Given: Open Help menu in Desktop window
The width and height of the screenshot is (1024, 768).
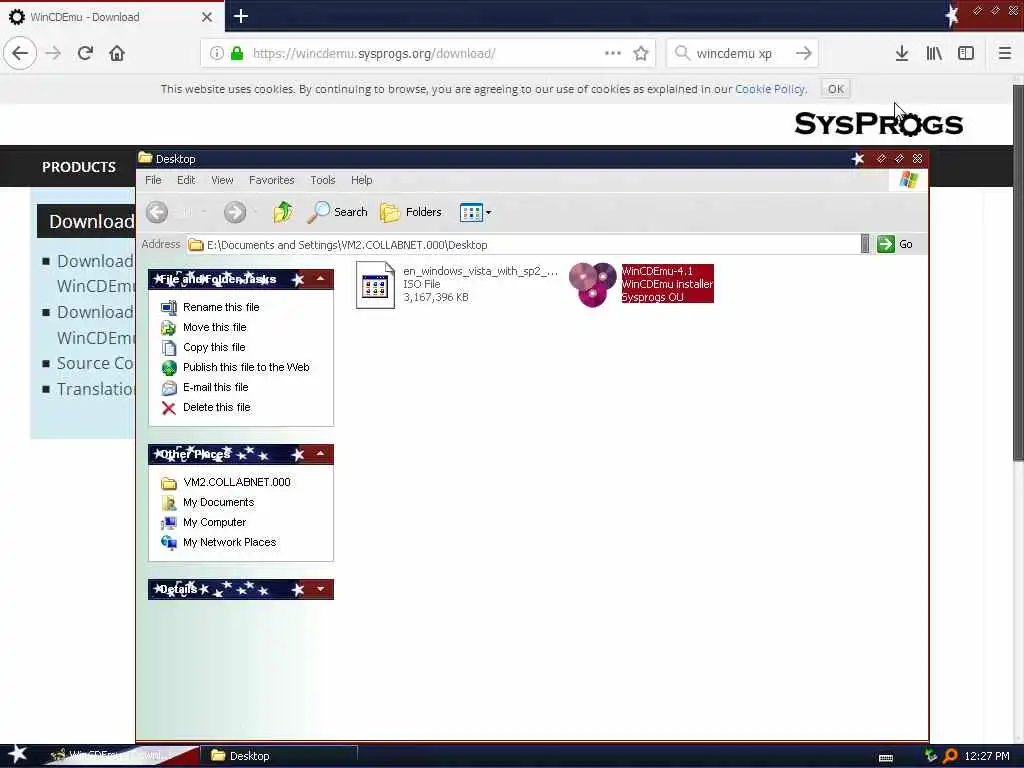Looking at the screenshot, I should coord(361,180).
